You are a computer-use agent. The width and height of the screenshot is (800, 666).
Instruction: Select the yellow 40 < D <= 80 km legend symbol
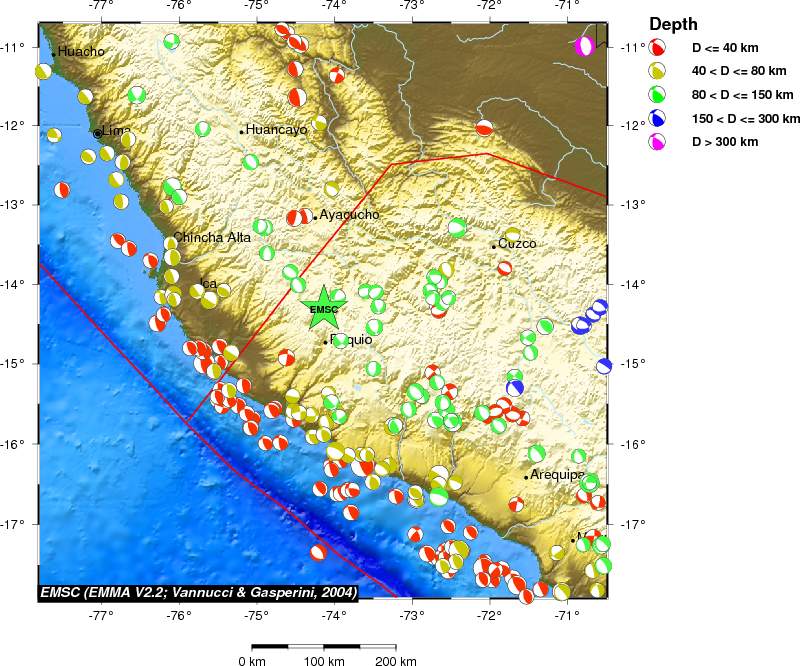point(658,71)
